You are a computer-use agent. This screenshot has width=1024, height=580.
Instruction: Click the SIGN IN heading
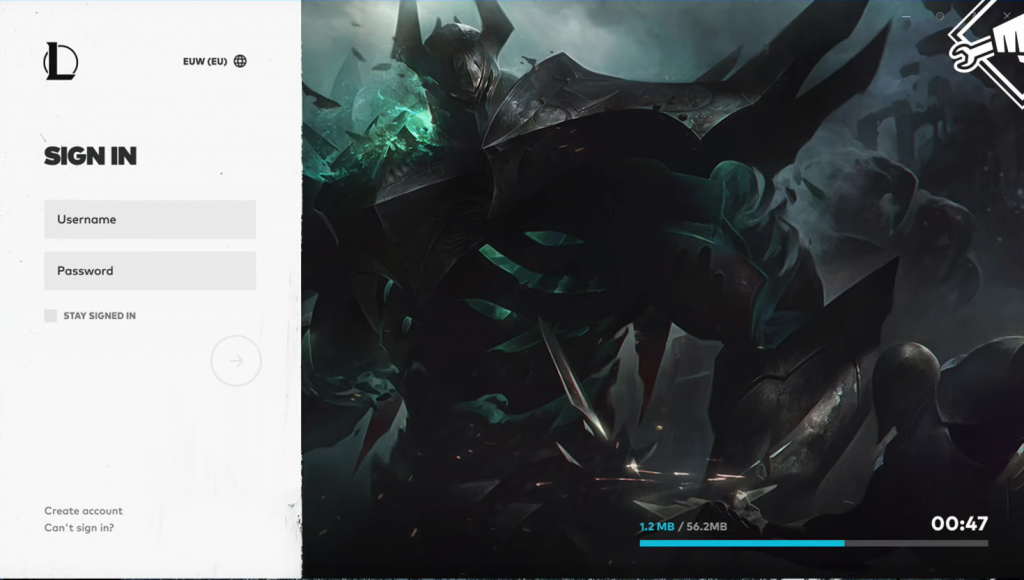(90, 156)
